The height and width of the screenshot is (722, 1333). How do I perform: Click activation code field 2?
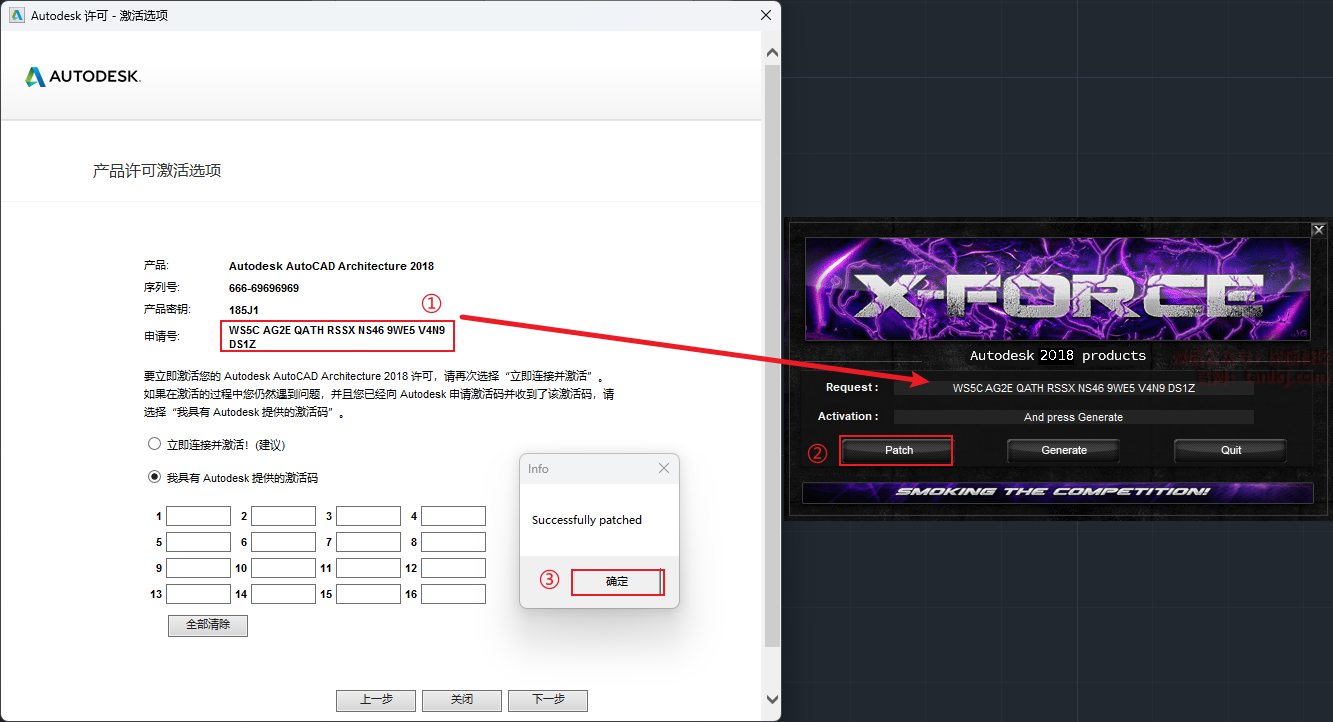point(283,516)
